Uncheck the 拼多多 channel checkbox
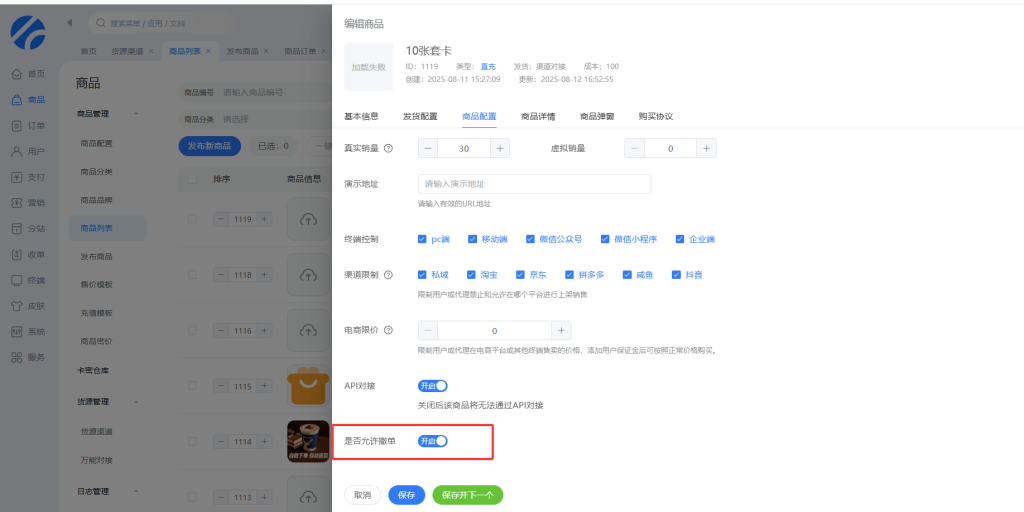Image resolution: width=1024 pixels, height=512 pixels. pos(570,274)
